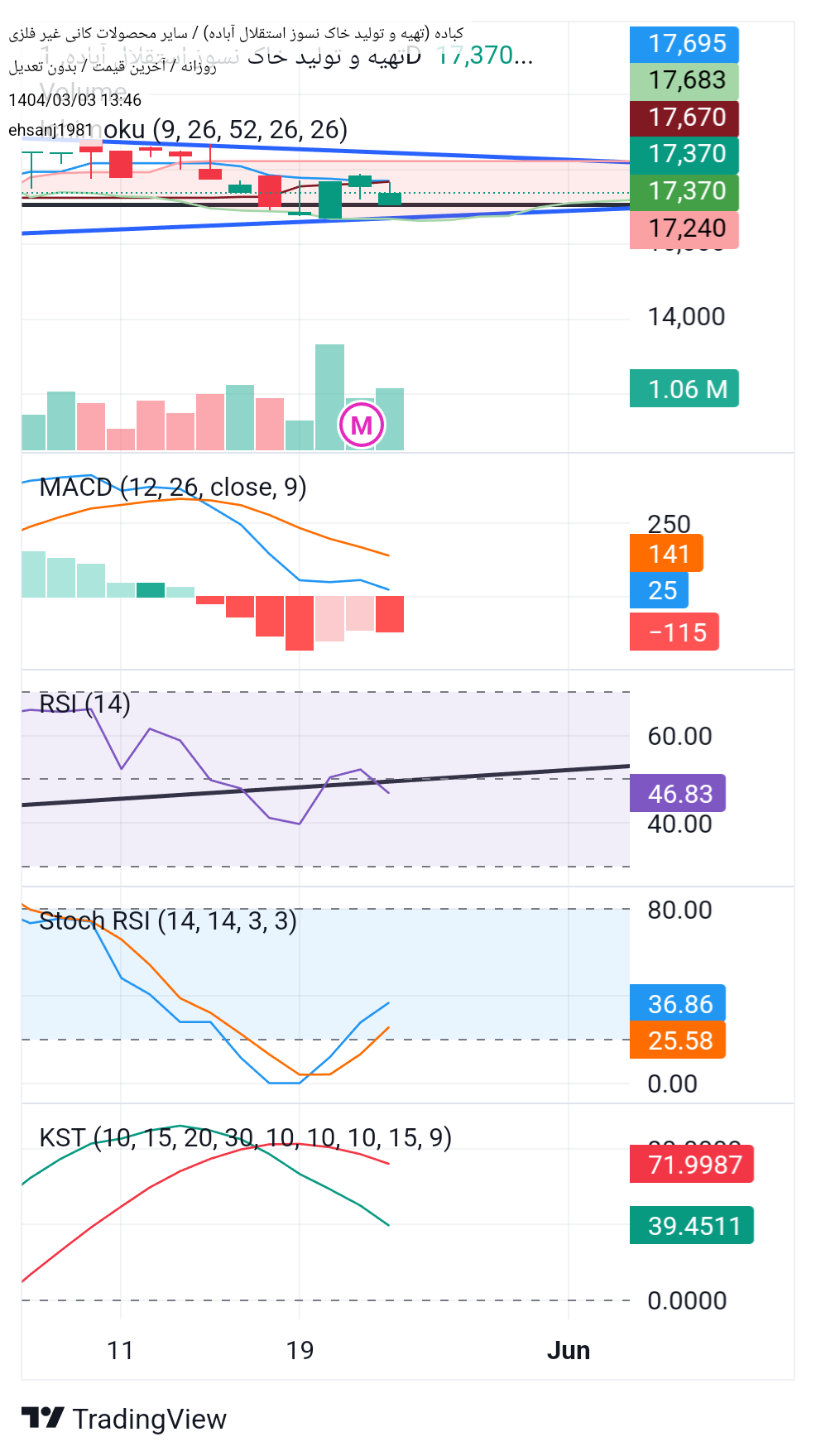Click the pink 17,240 price label
Viewport: 816px width, 1456px height.
tap(684, 228)
